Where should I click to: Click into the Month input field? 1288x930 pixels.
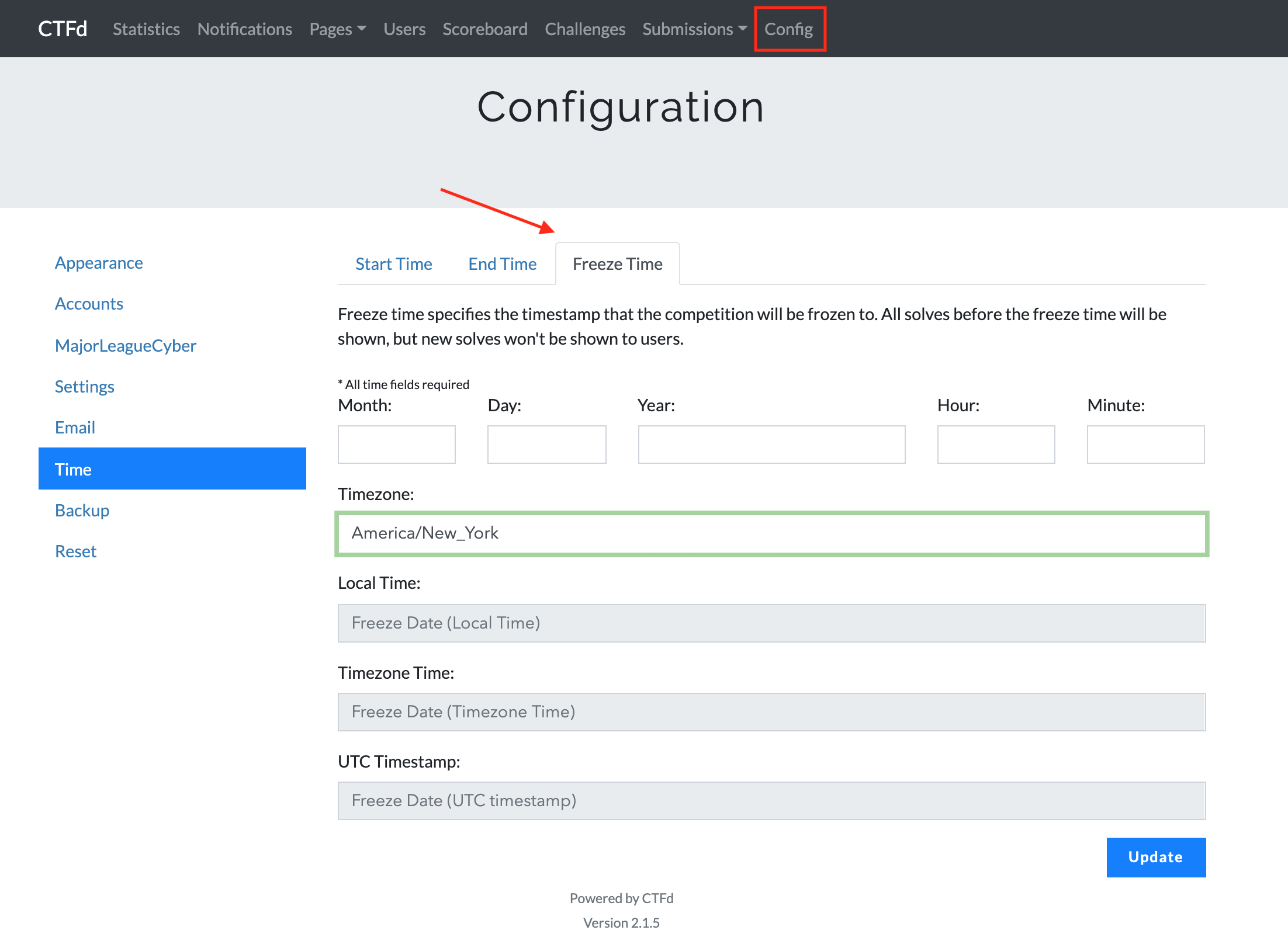396,445
